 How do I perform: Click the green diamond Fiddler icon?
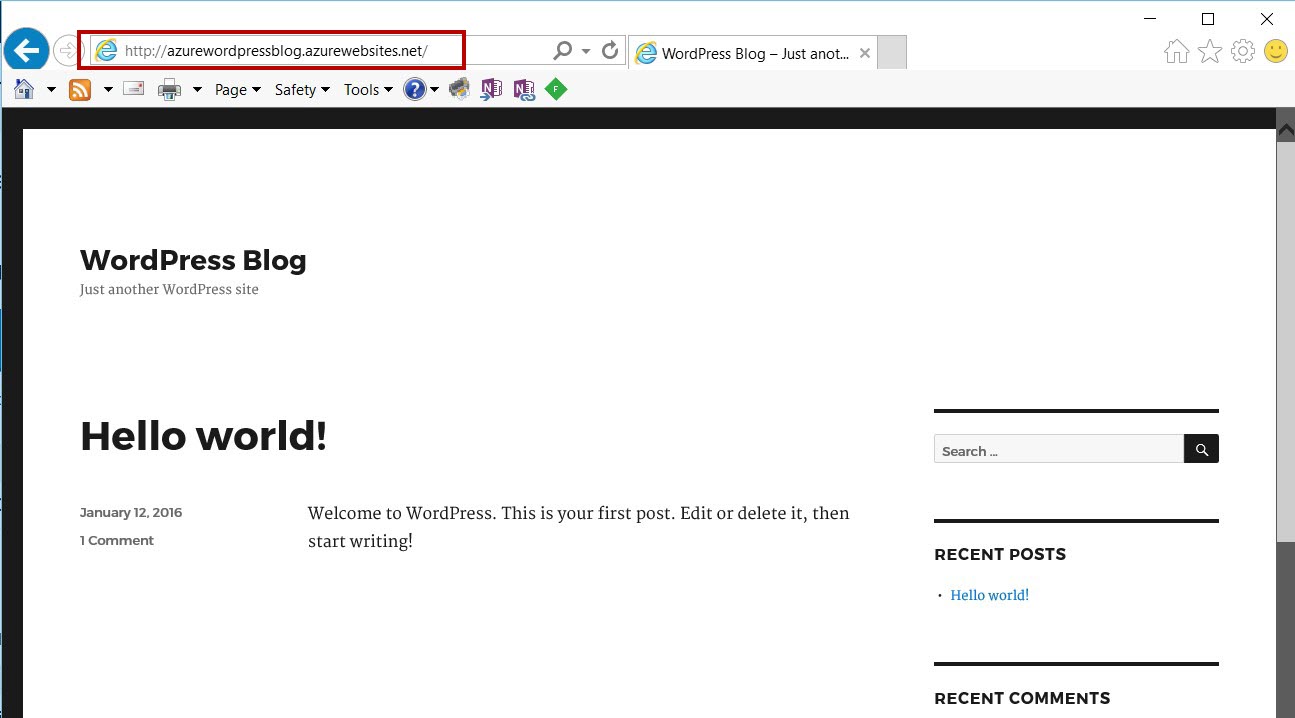pyautogui.click(x=556, y=90)
